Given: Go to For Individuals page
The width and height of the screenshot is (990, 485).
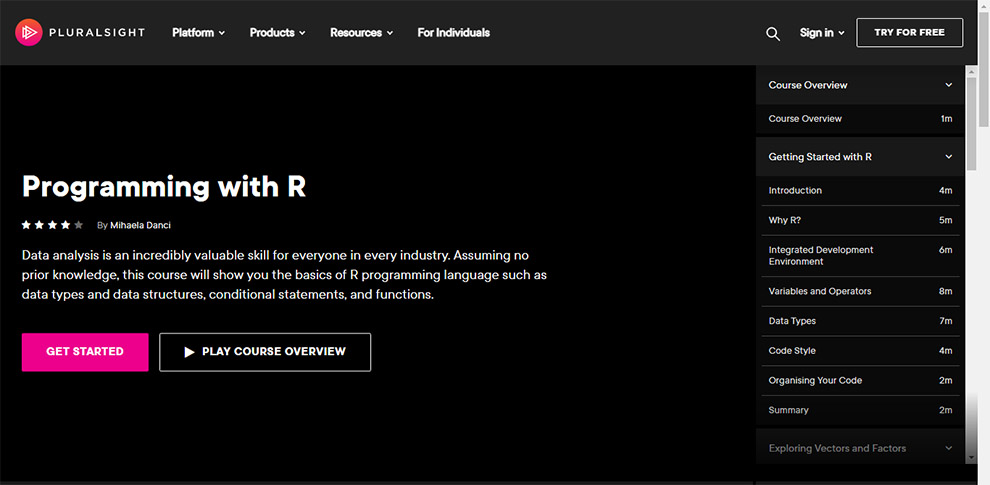Looking at the screenshot, I should click(453, 33).
